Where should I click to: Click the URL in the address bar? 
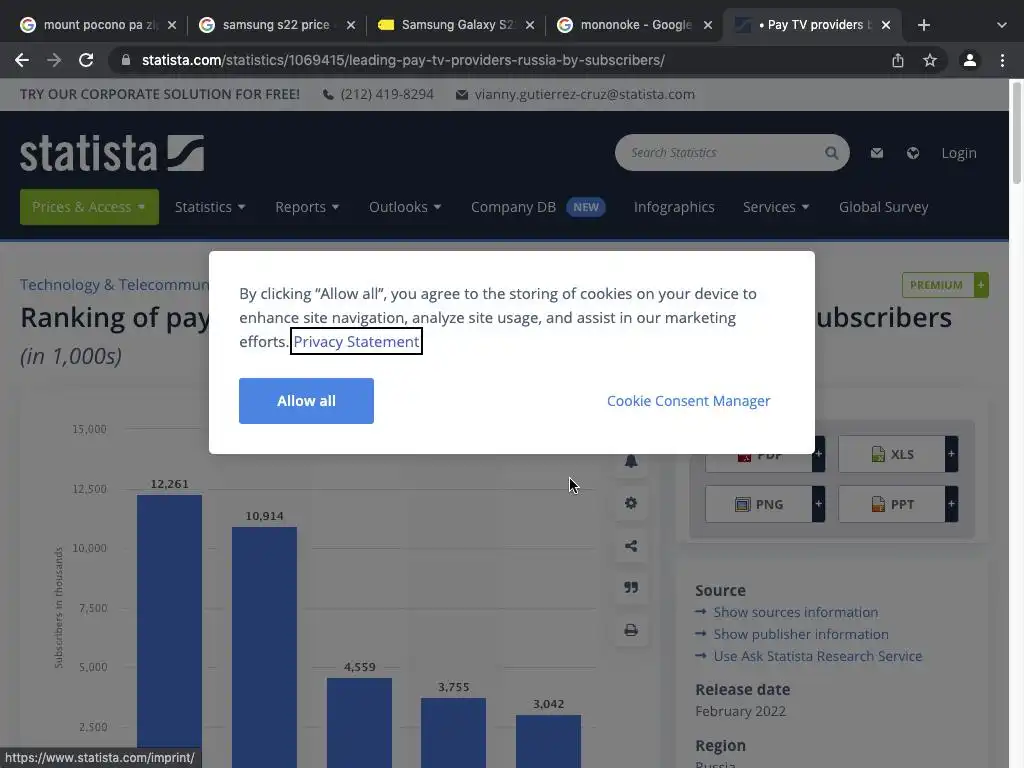403,60
